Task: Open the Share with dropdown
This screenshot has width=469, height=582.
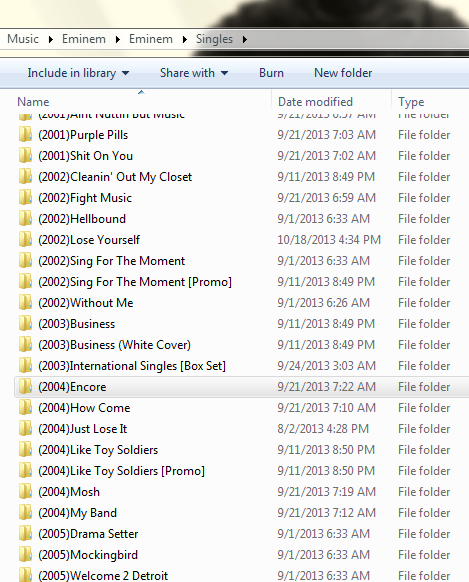Action: (x=194, y=73)
